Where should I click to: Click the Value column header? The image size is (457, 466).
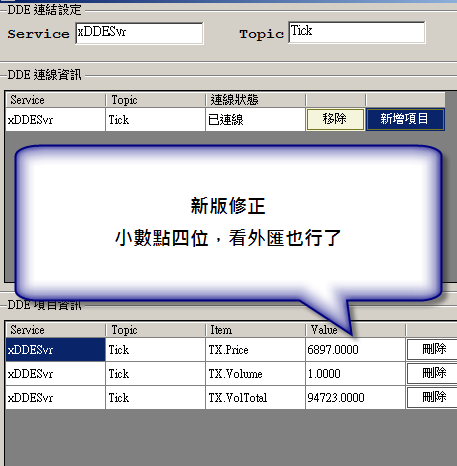point(355,330)
